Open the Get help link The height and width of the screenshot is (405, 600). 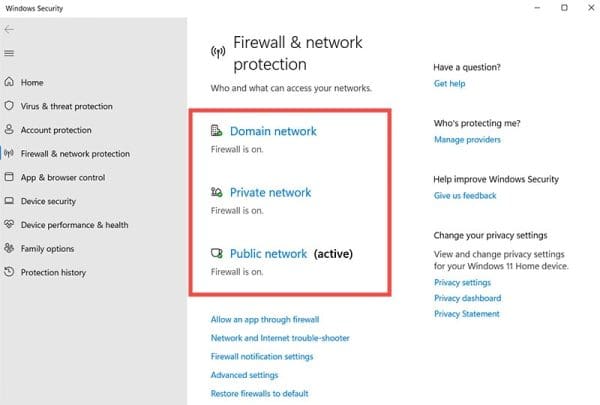[450, 83]
